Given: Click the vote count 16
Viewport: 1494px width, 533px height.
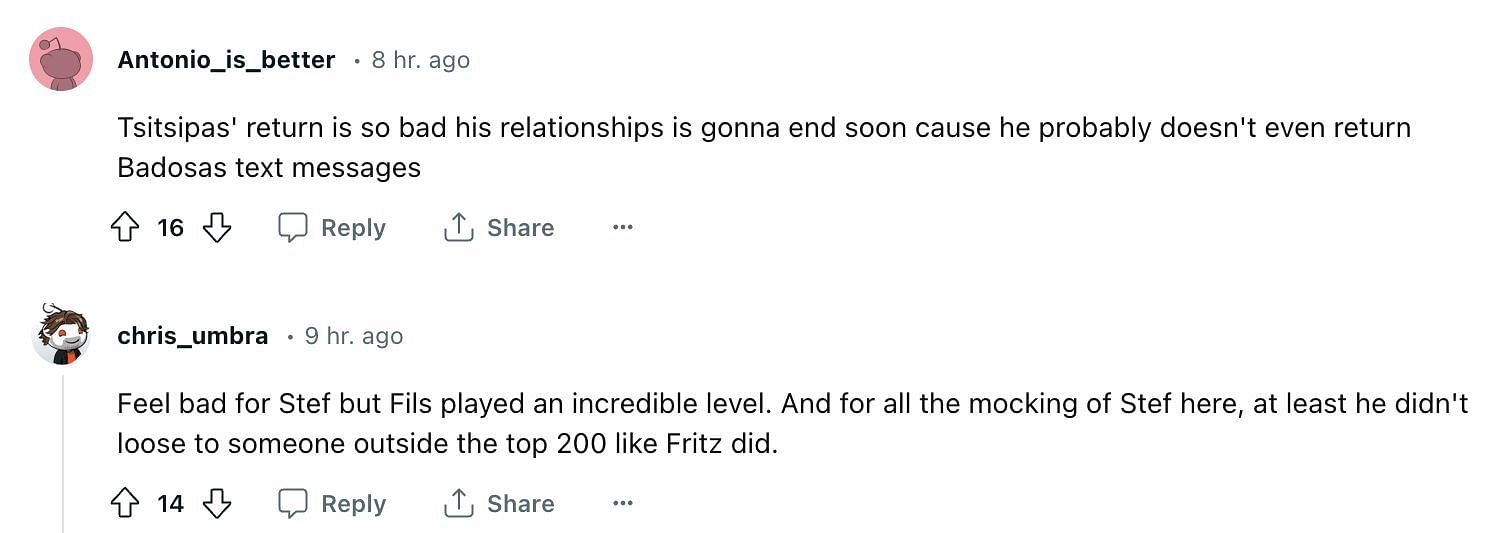Looking at the screenshot, I should [x=170, y=228].
